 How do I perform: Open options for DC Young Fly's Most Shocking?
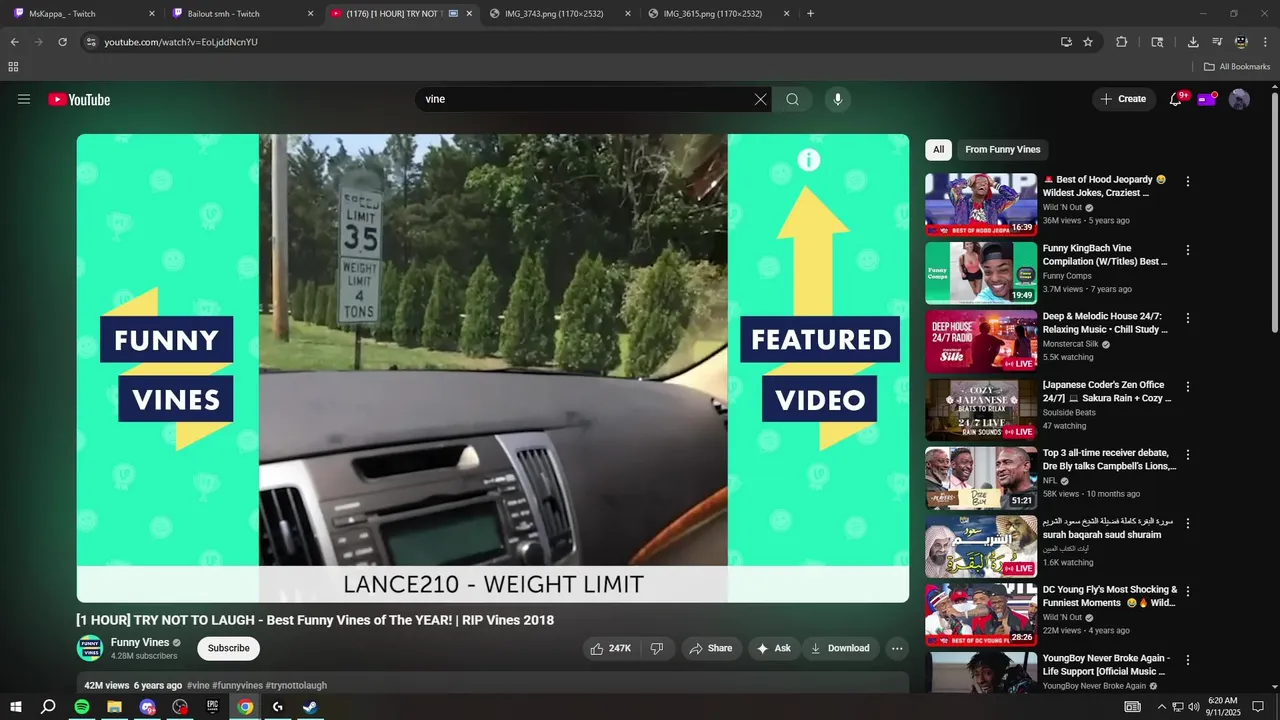[x=1188, y=591]
